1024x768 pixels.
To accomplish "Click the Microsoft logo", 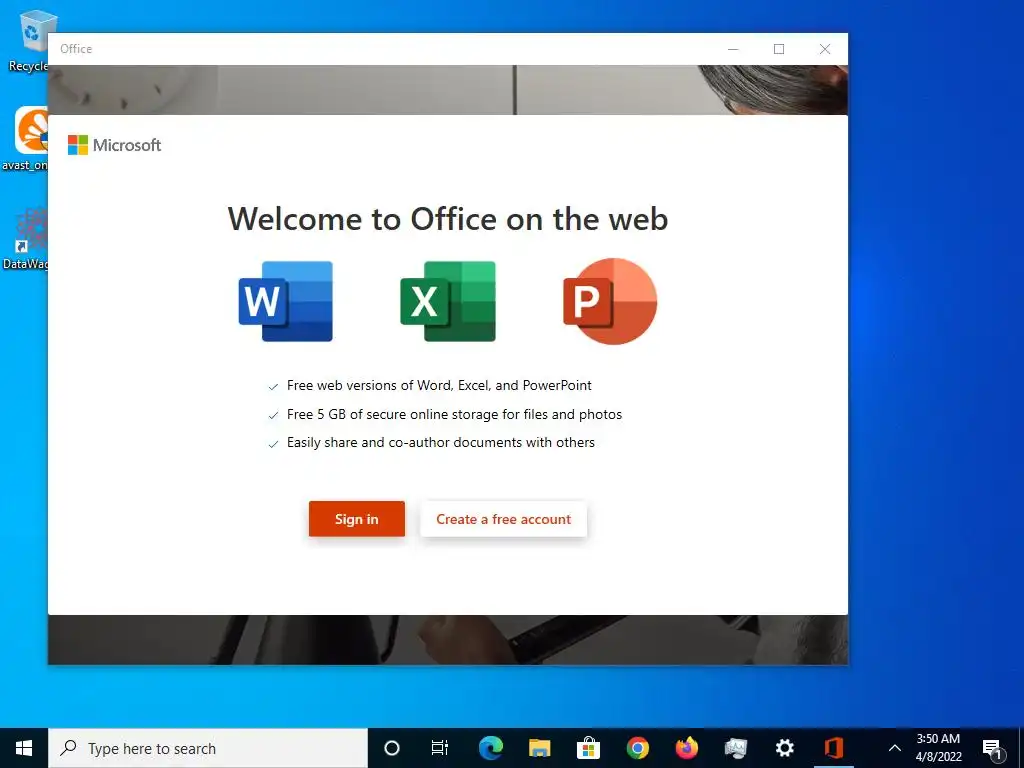I will coord(114,145).
